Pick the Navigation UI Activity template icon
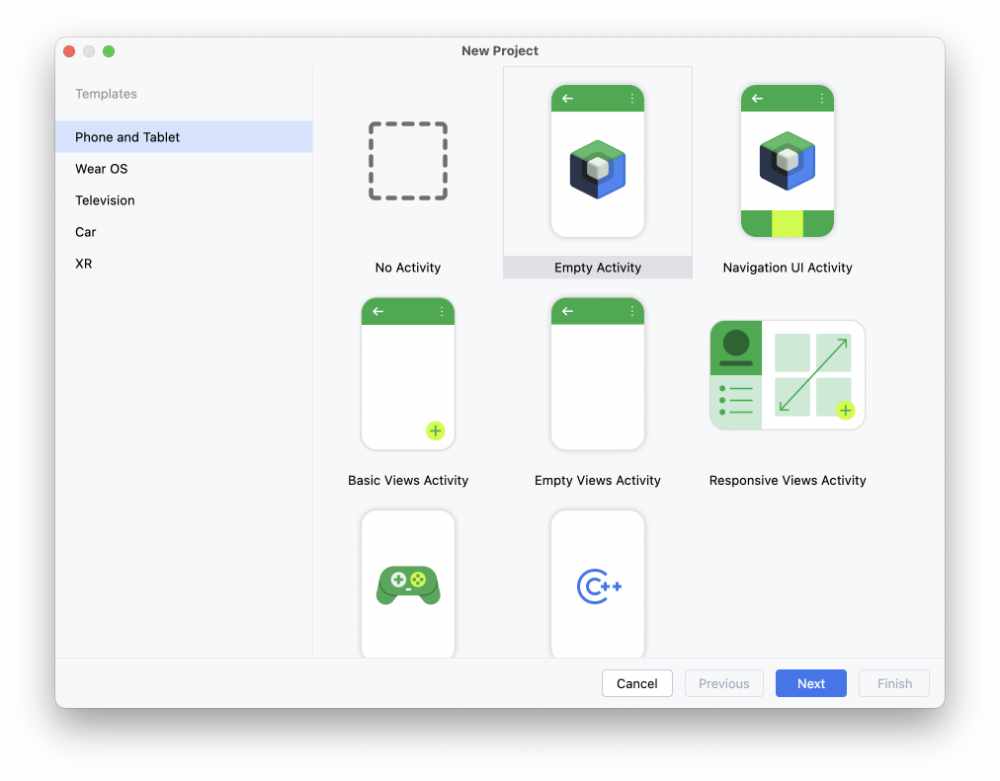 787,161
